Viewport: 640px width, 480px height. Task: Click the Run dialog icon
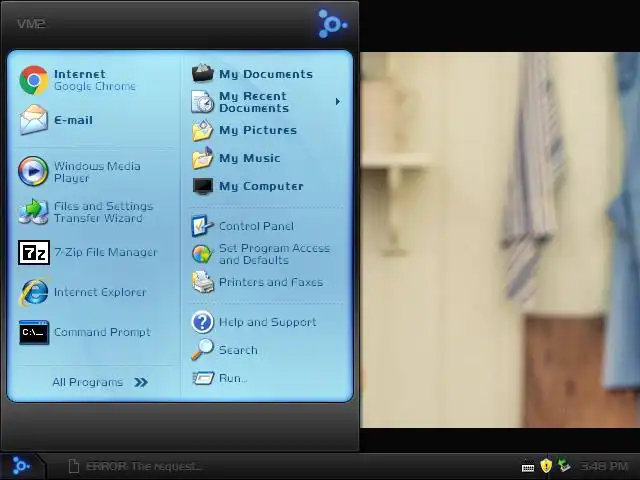pyautogui.click(x=203, y=378)
